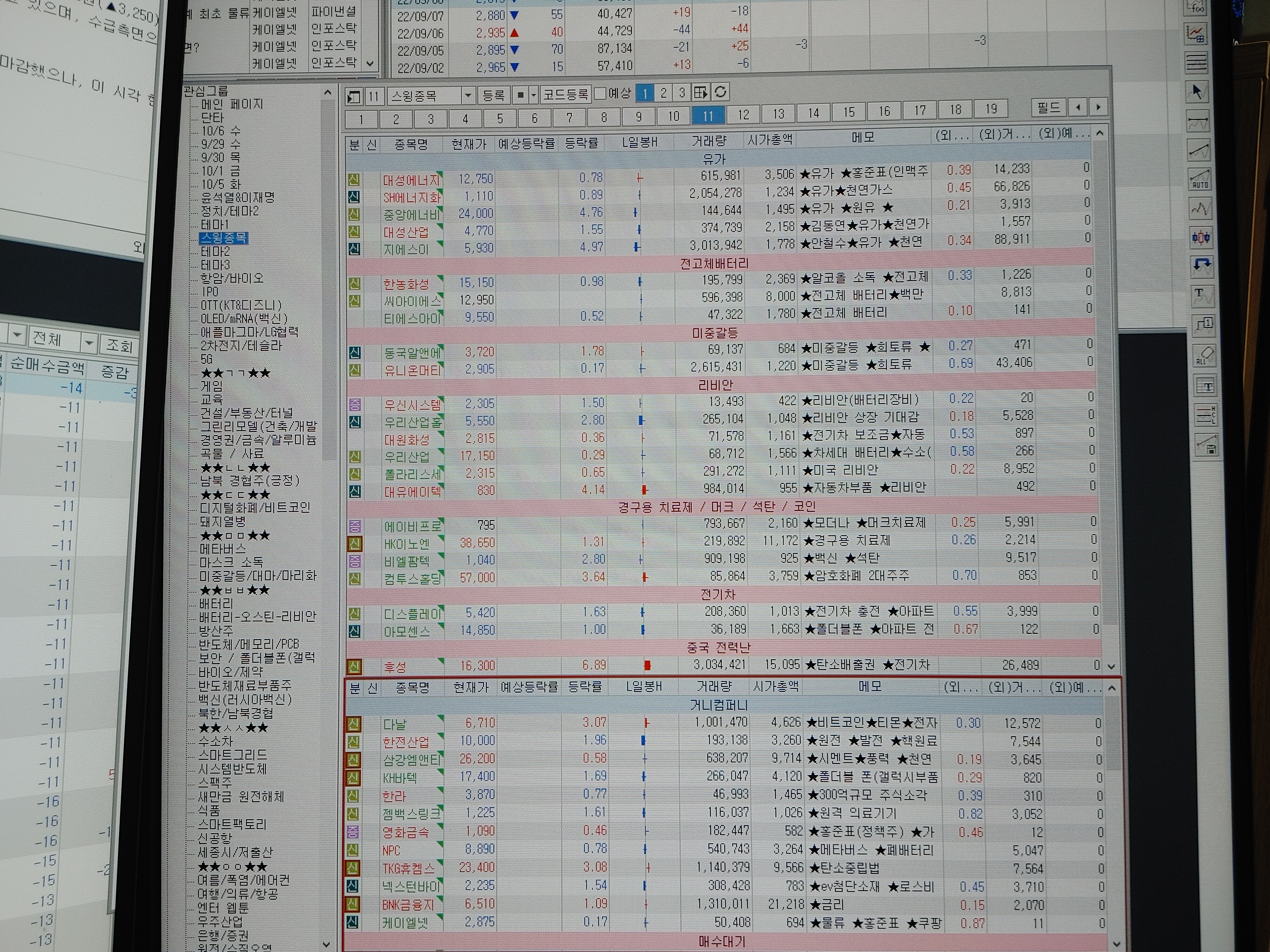Screen dimensions: 1270x952
Task: Select 스윙종목 in the group tree
Action: [224, 238]
